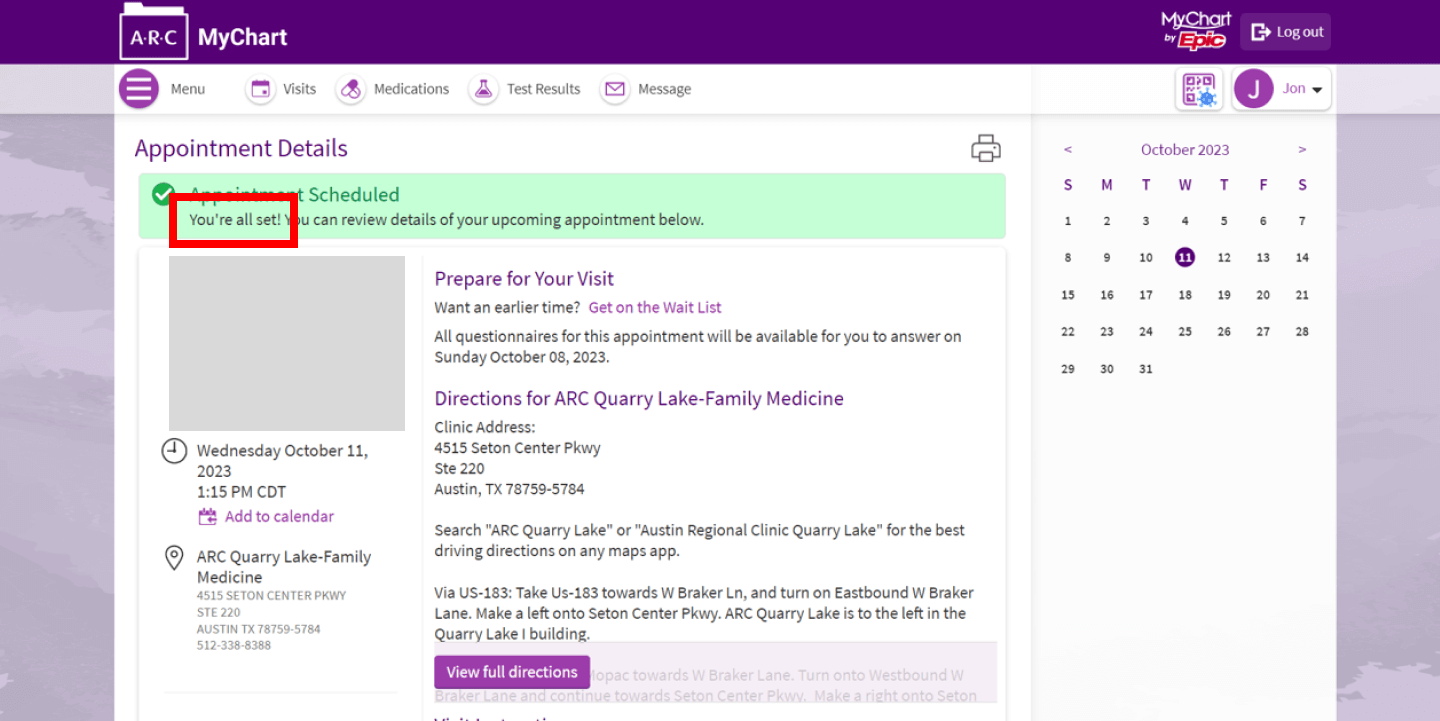The height and width of the screenshot is (721, 1440).
Task: Click the ARC MyChart logo
Action: [203, 32]
